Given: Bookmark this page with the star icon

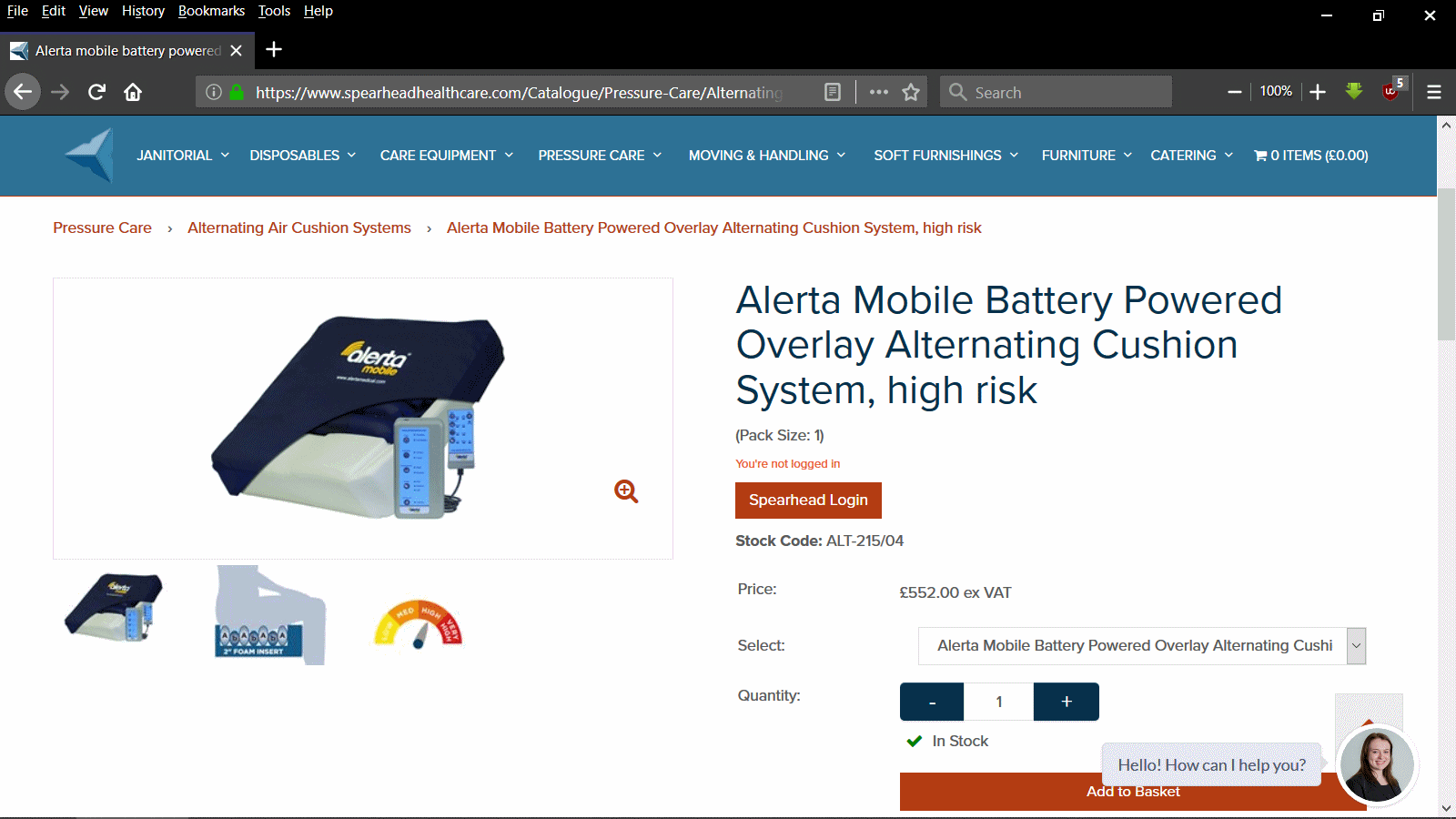Looking at the screenshot, I should point(911,92).
